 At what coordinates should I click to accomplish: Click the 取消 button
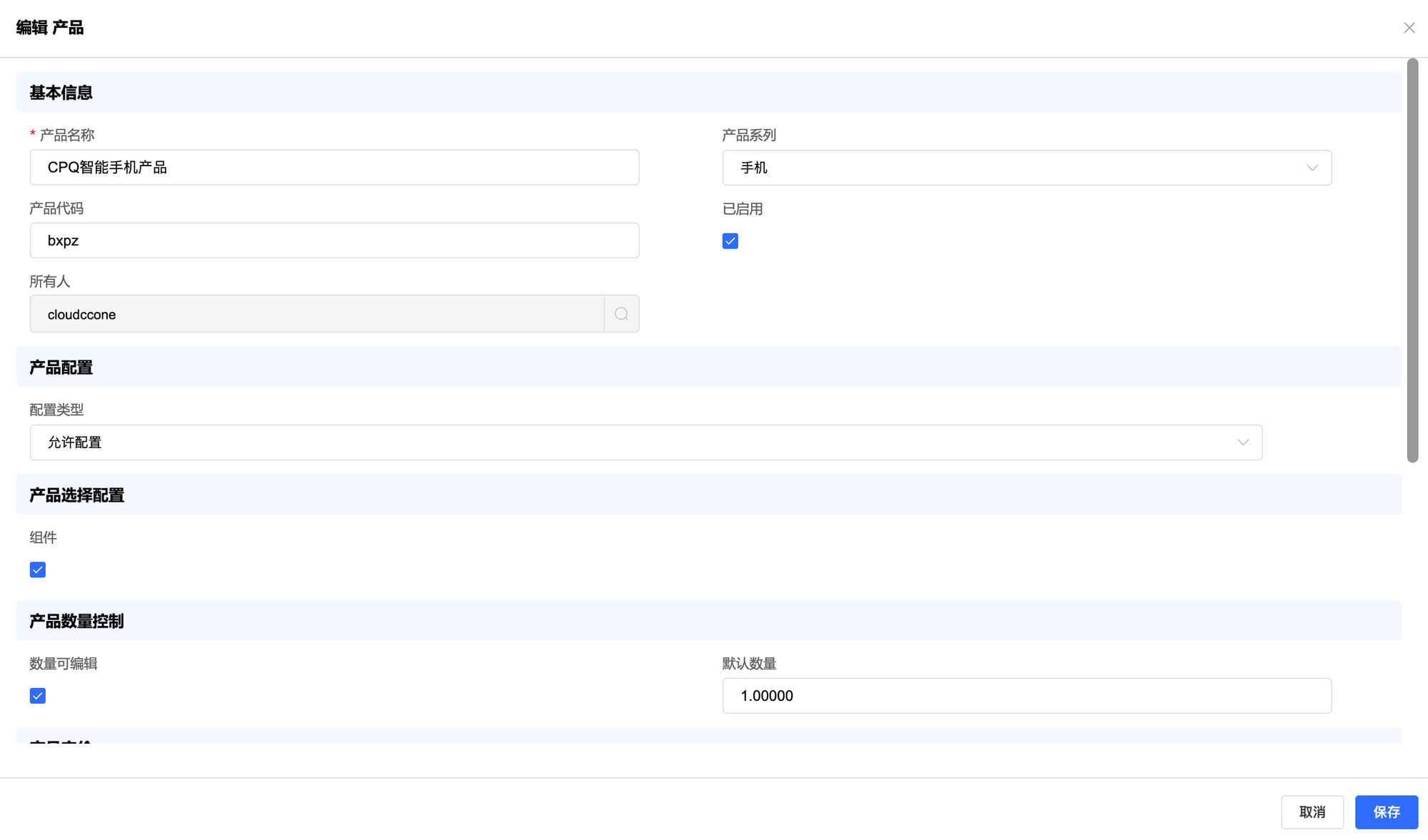[1312, 812]
